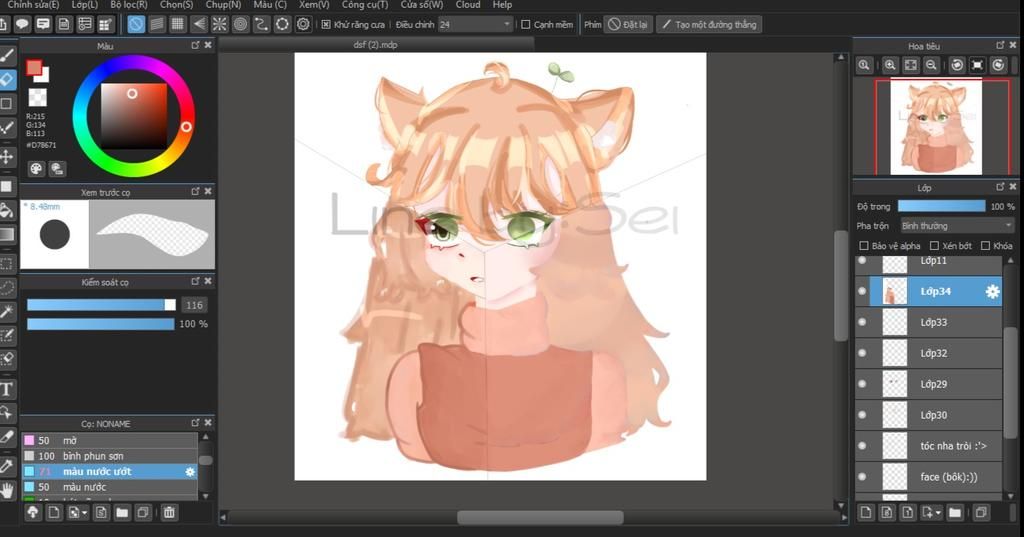Enable parallel lines snap guide
Viewport: 1024px width, 537px height.
click(x=157, y=24)
